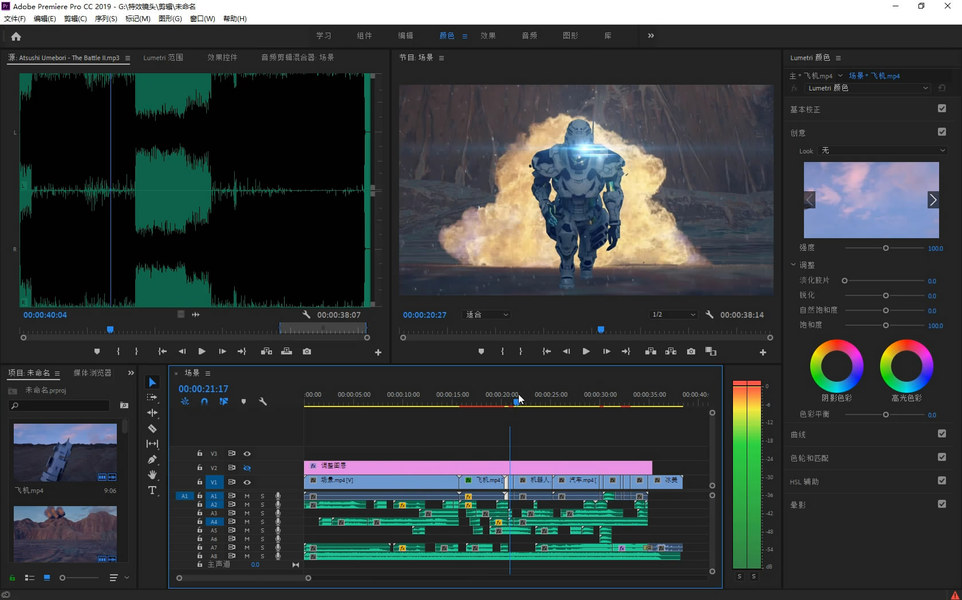Viewport: 962px width, 600px height.
Task: Create new bin in Project panel
Action: [125, 406]
